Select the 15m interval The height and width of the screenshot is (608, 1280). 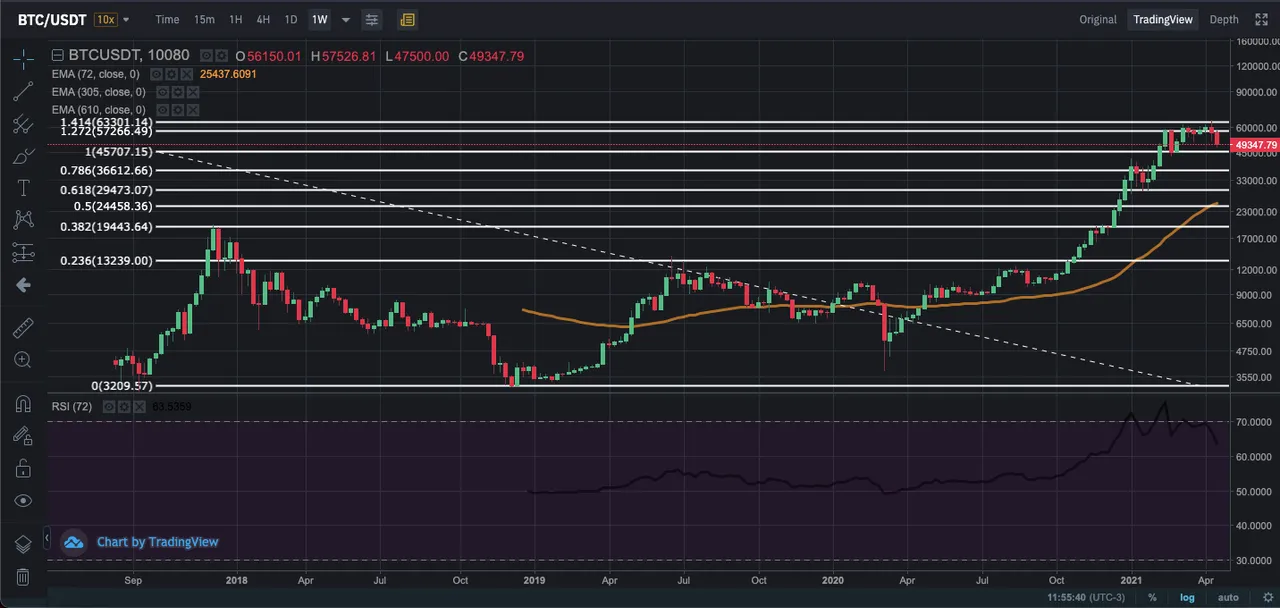coord(204,19)
